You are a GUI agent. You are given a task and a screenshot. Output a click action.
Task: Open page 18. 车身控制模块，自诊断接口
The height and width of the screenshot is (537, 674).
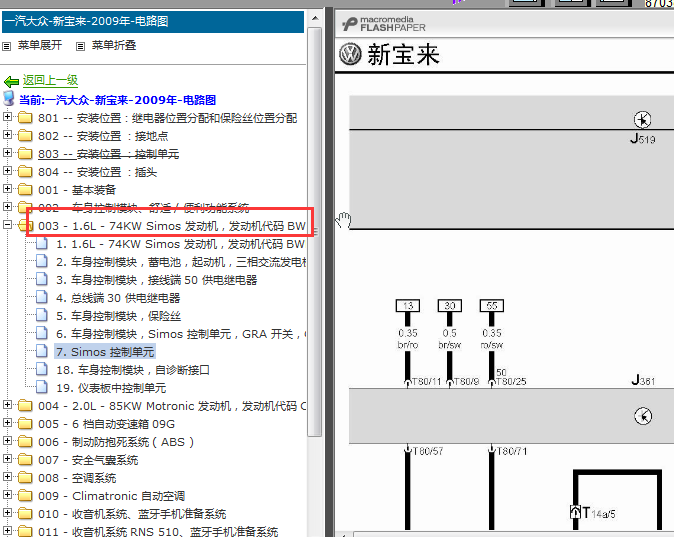133,370
